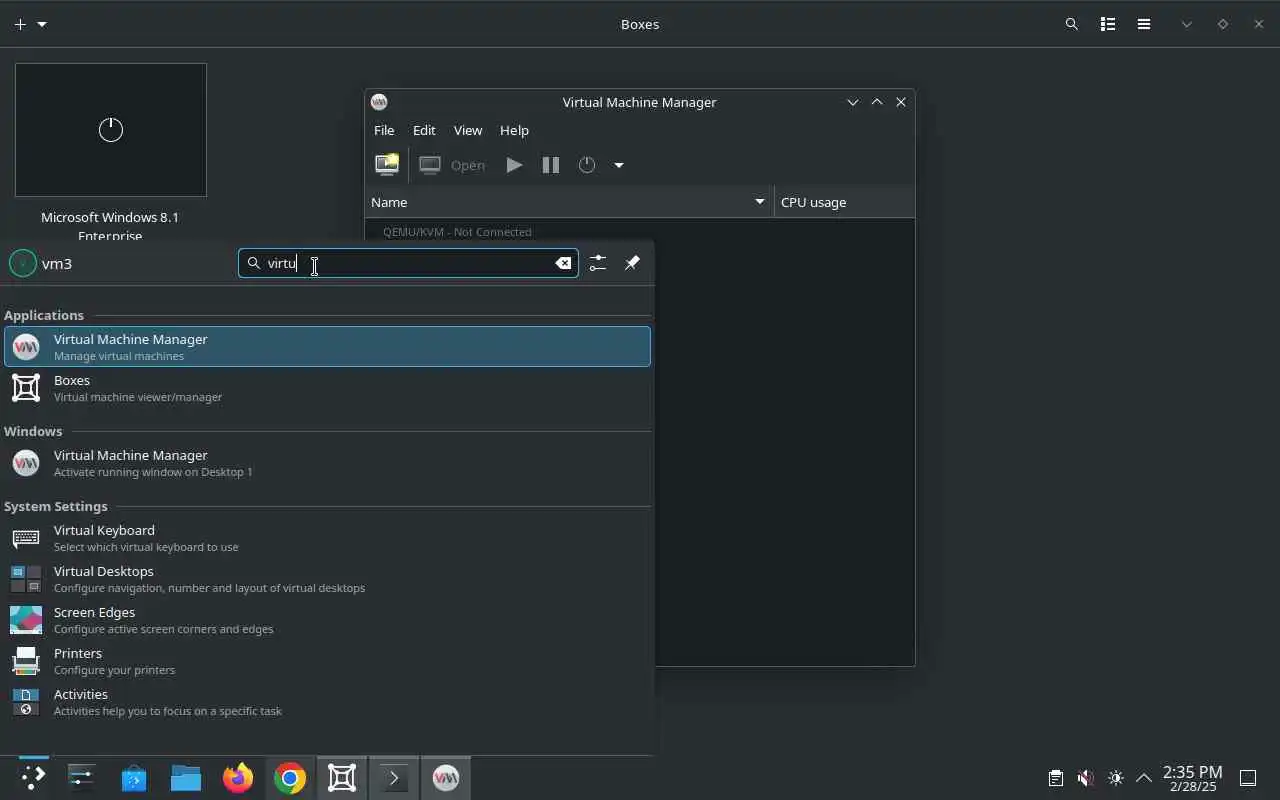Open the File menu in Virtual Machine Manager
The height and width of the screenshot is (800, 1280).
pyautogui.click(x=384, y=130)
